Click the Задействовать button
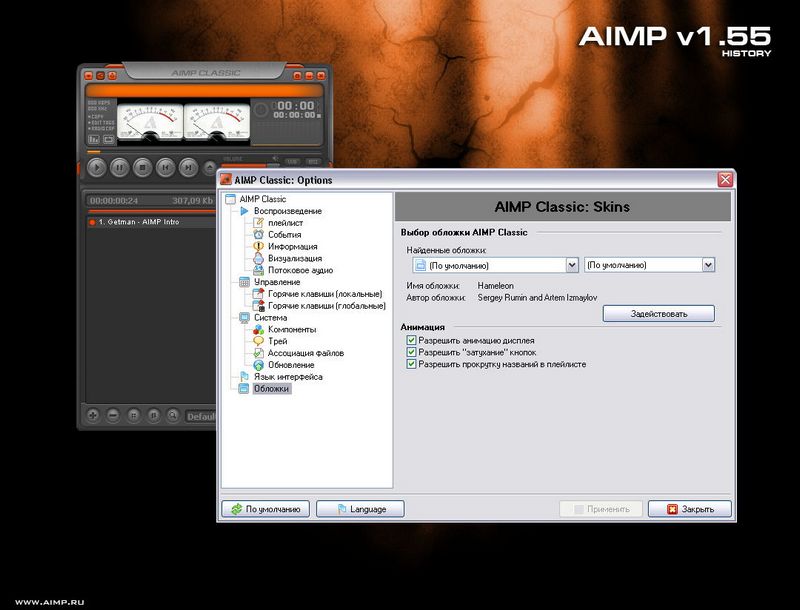 (x=659, y=314)
